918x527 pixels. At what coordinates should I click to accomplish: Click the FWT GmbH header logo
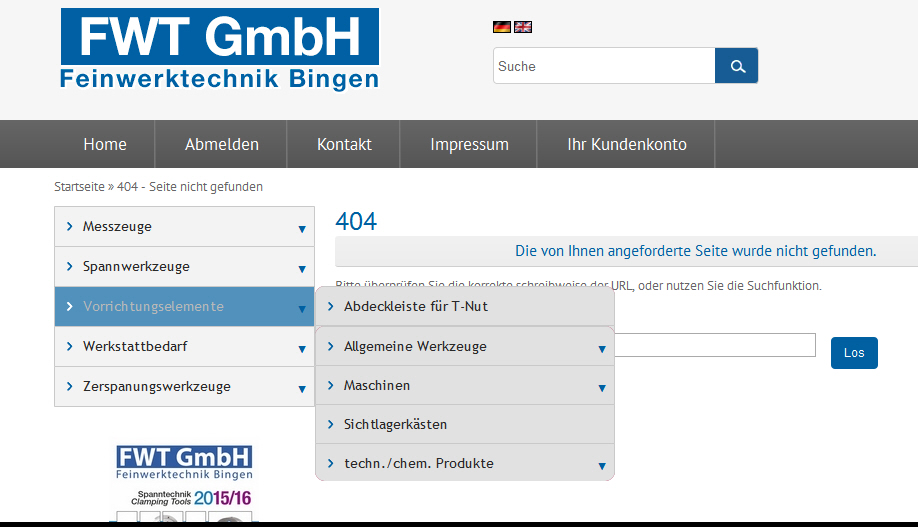(x=219, y=50)
